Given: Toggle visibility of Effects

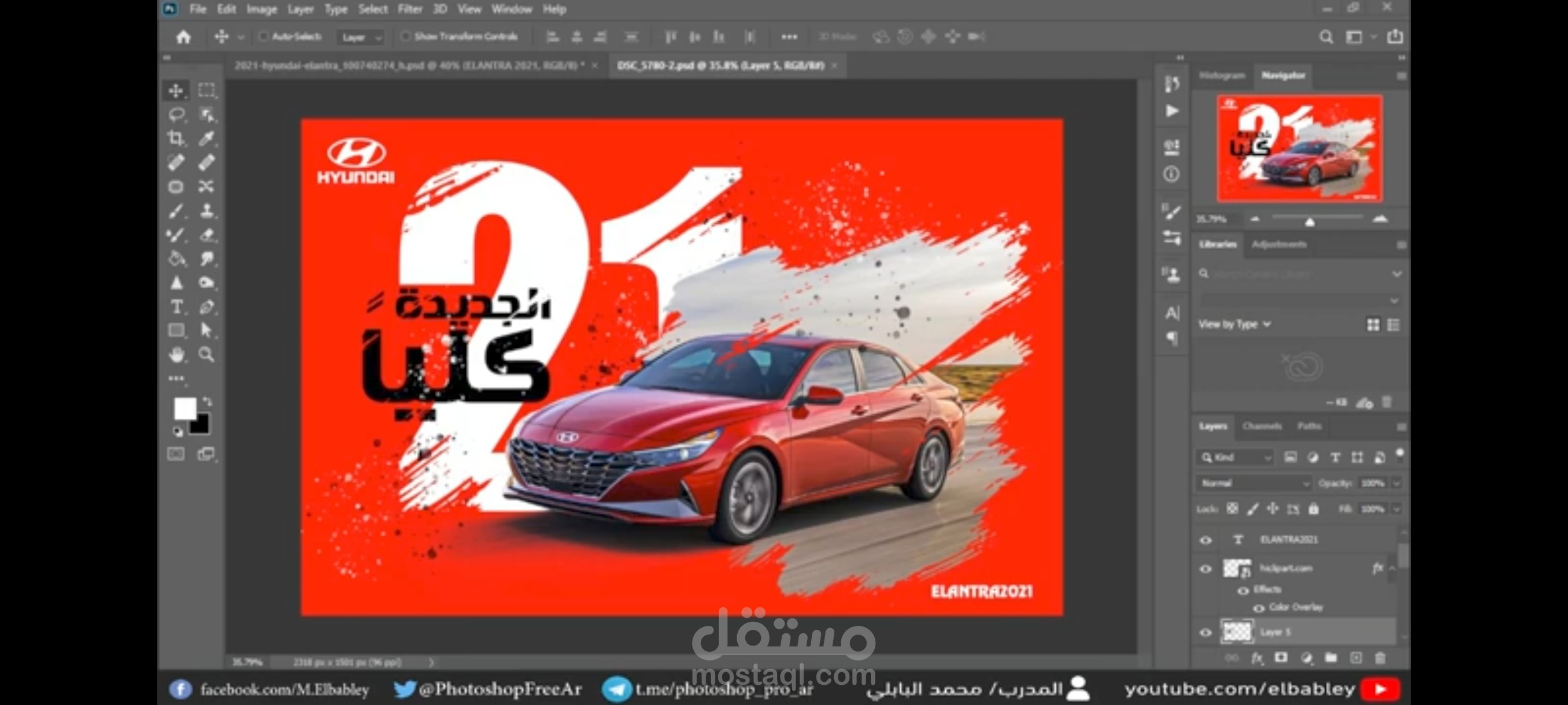Looking at the screenshot, I should click(x=1243, y=590).
